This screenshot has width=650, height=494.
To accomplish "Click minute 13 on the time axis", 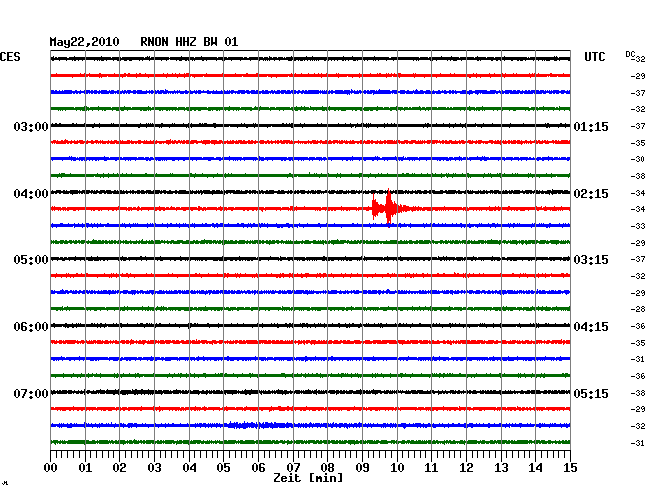I will tap(501, 467).
